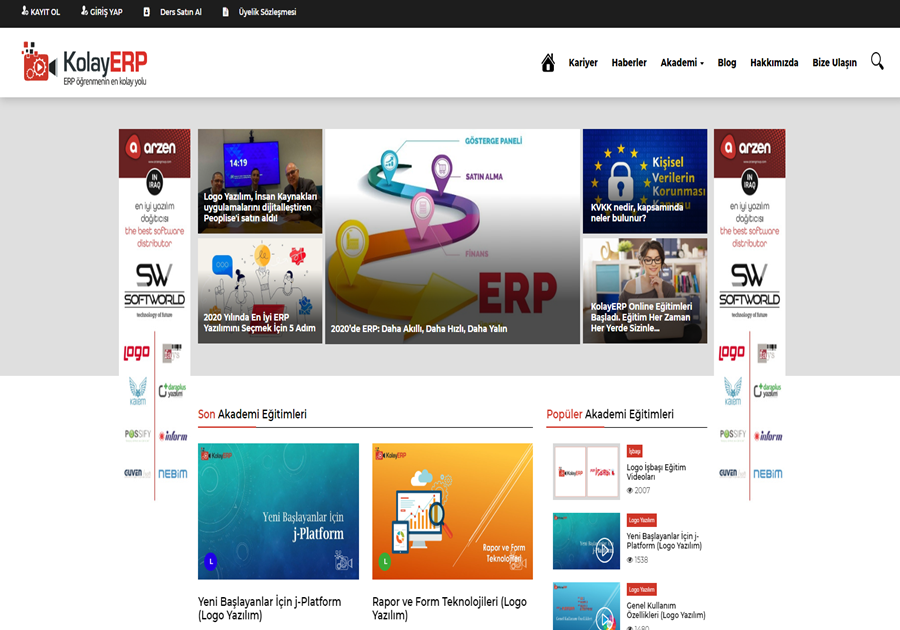Click the KolayERP logo
The image size is (900, 630).
(85, 62)
